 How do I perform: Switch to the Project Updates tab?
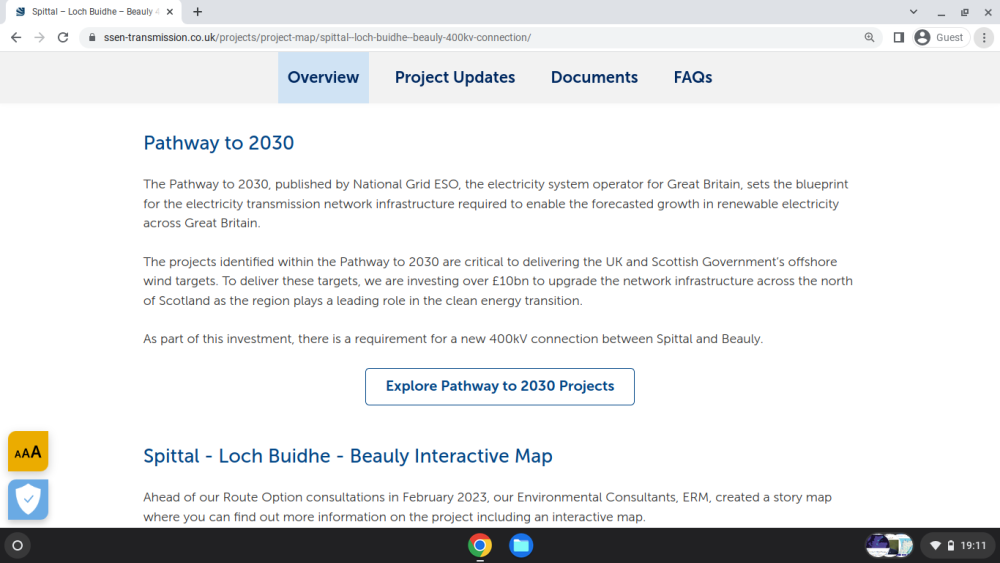455,77
